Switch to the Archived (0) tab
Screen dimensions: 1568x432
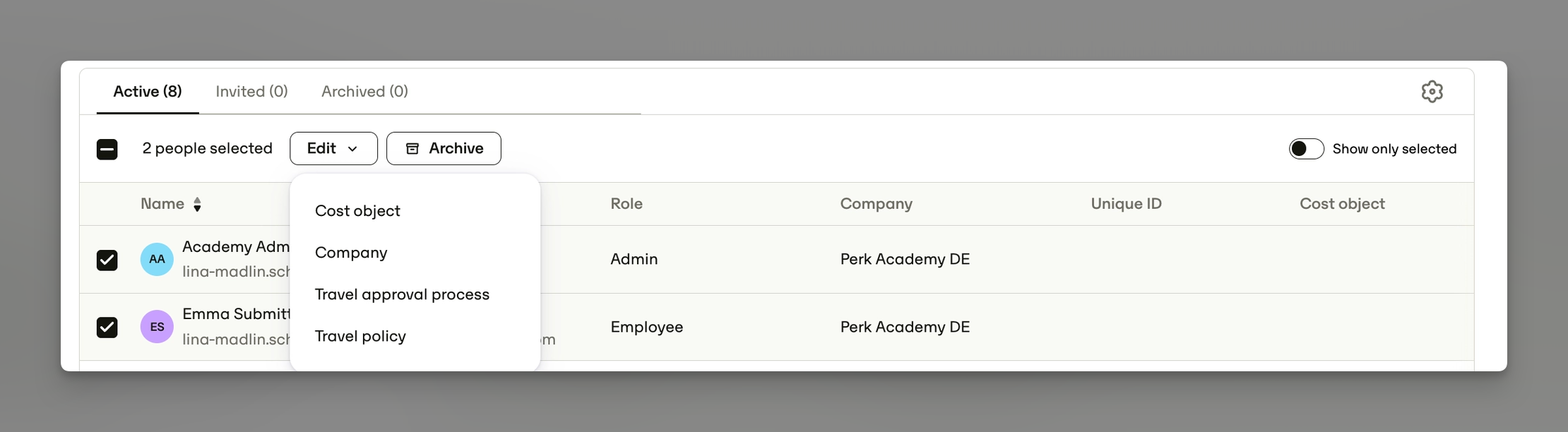click(364, 91)
